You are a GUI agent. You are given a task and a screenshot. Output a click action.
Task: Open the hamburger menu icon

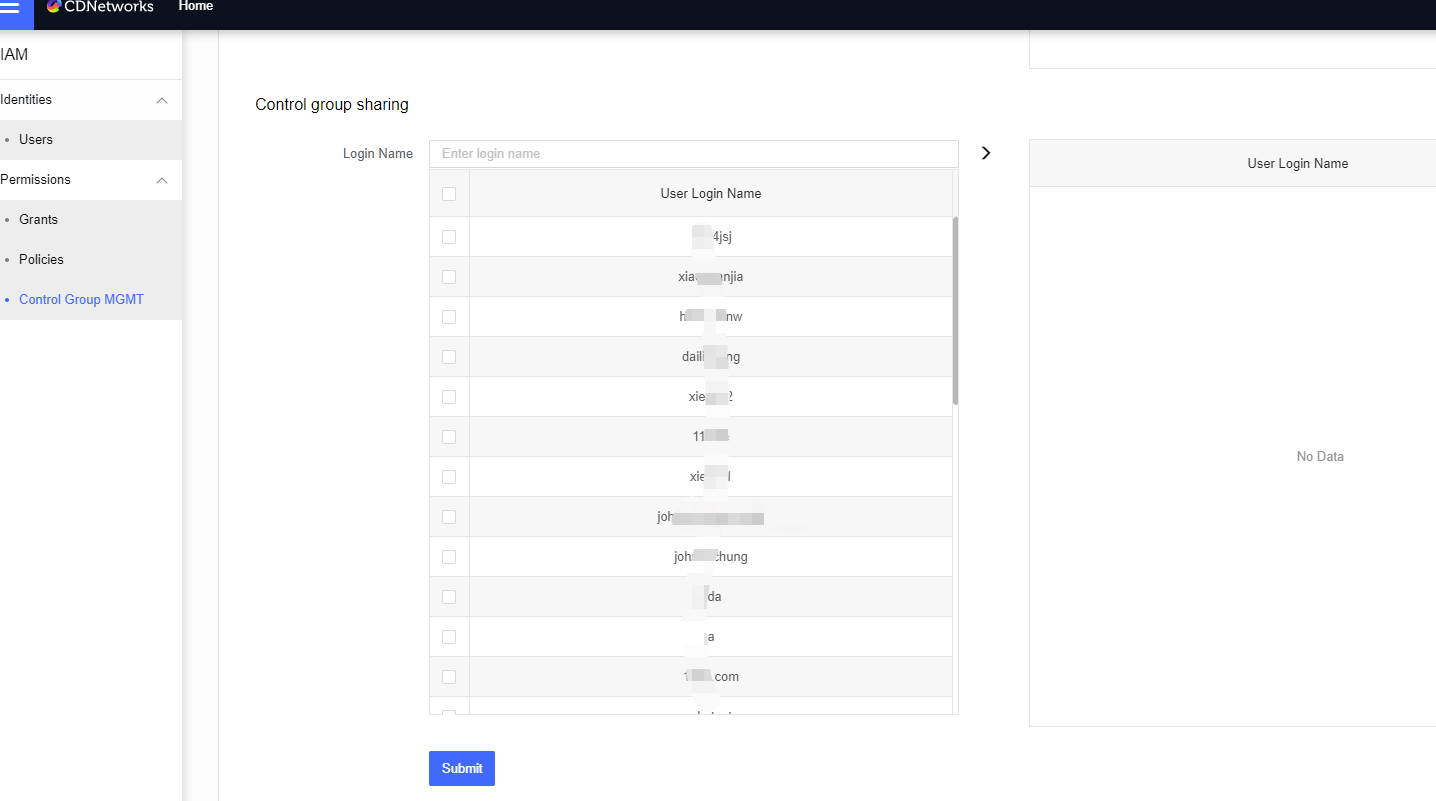tap(10, 8)
